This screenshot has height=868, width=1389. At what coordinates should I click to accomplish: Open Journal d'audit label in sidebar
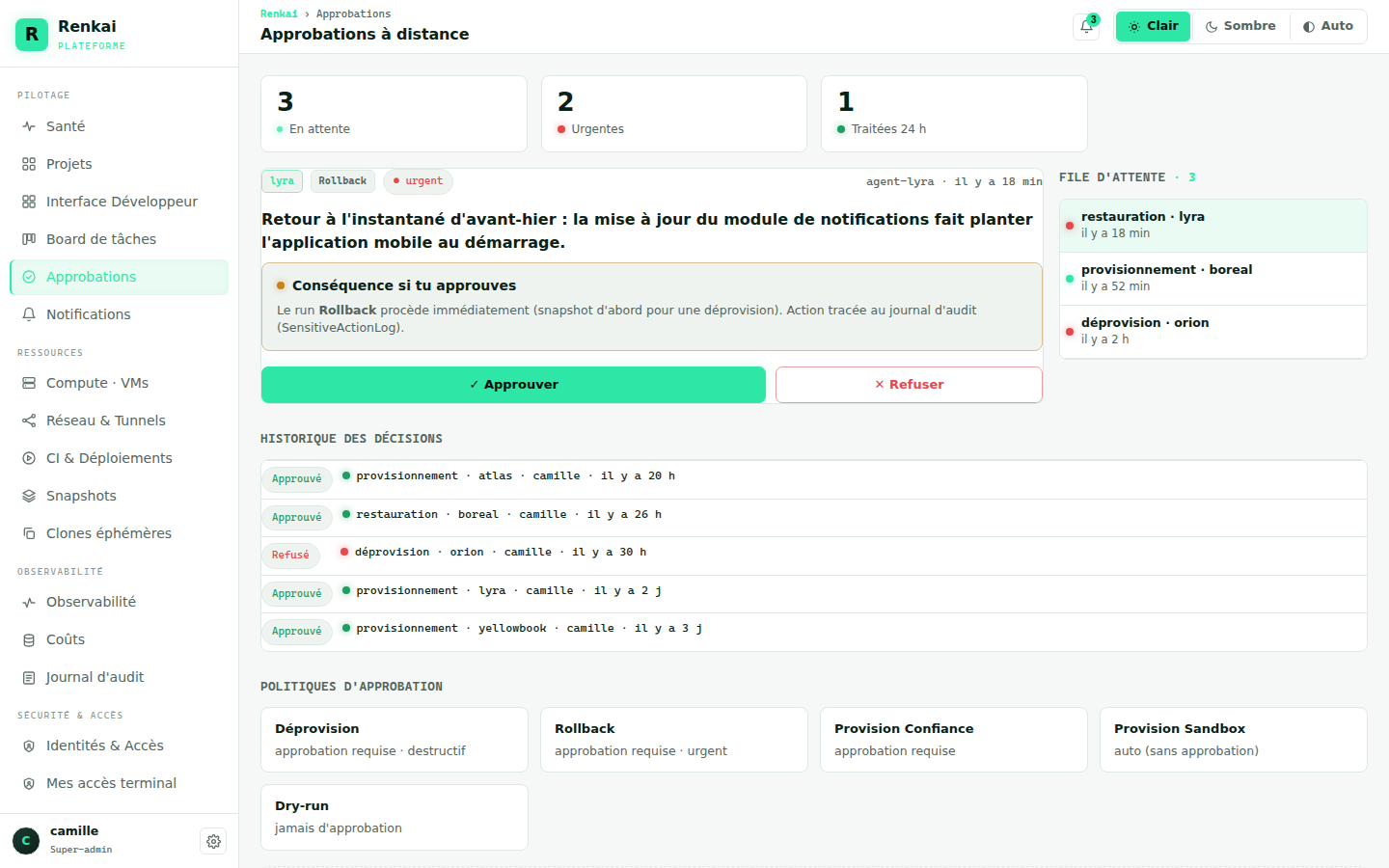95,677
